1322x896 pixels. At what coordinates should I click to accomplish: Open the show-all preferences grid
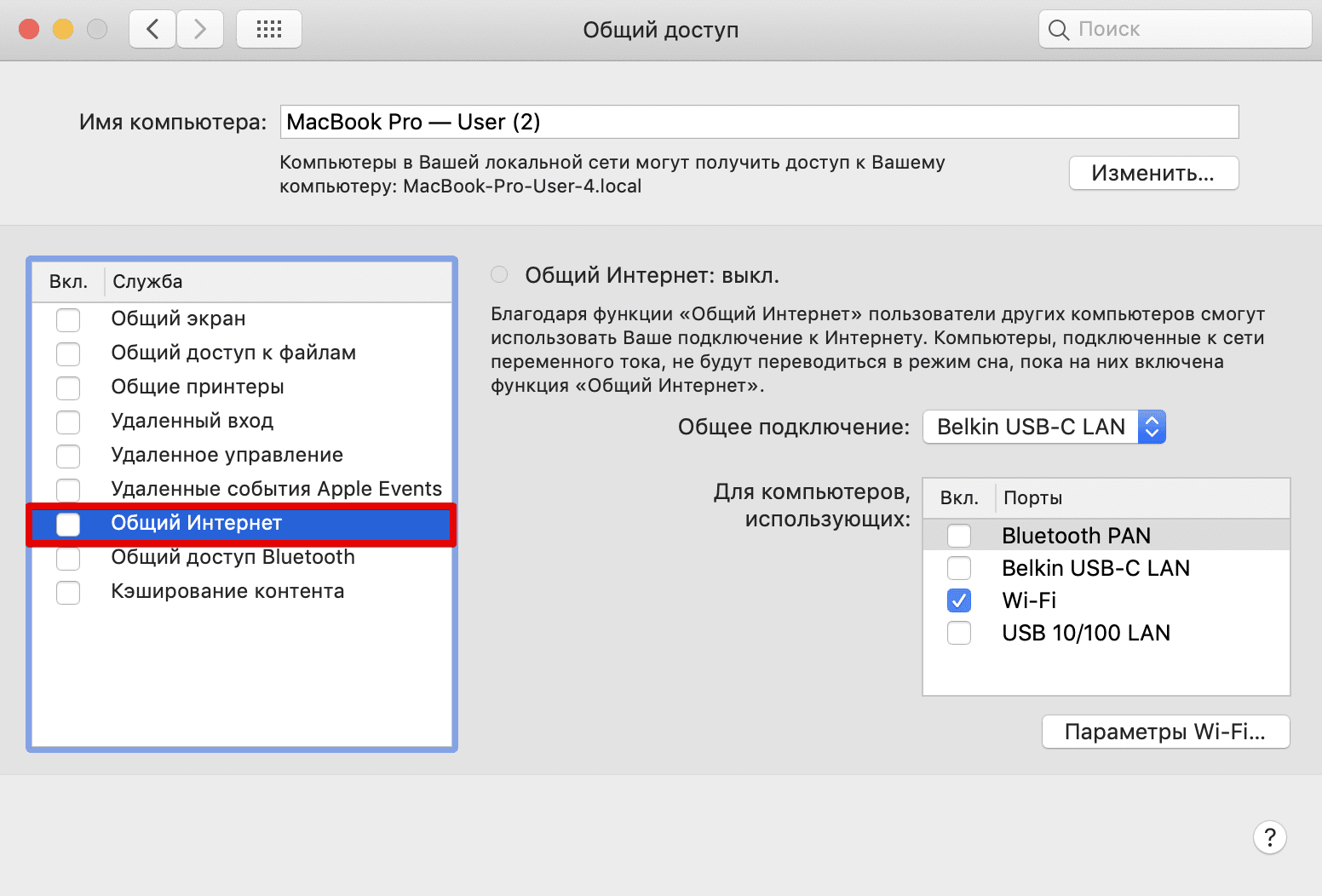[268, 30]
